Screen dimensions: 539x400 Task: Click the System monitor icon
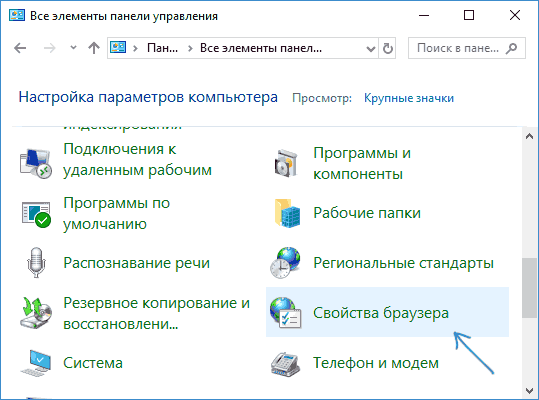[36, 363]
